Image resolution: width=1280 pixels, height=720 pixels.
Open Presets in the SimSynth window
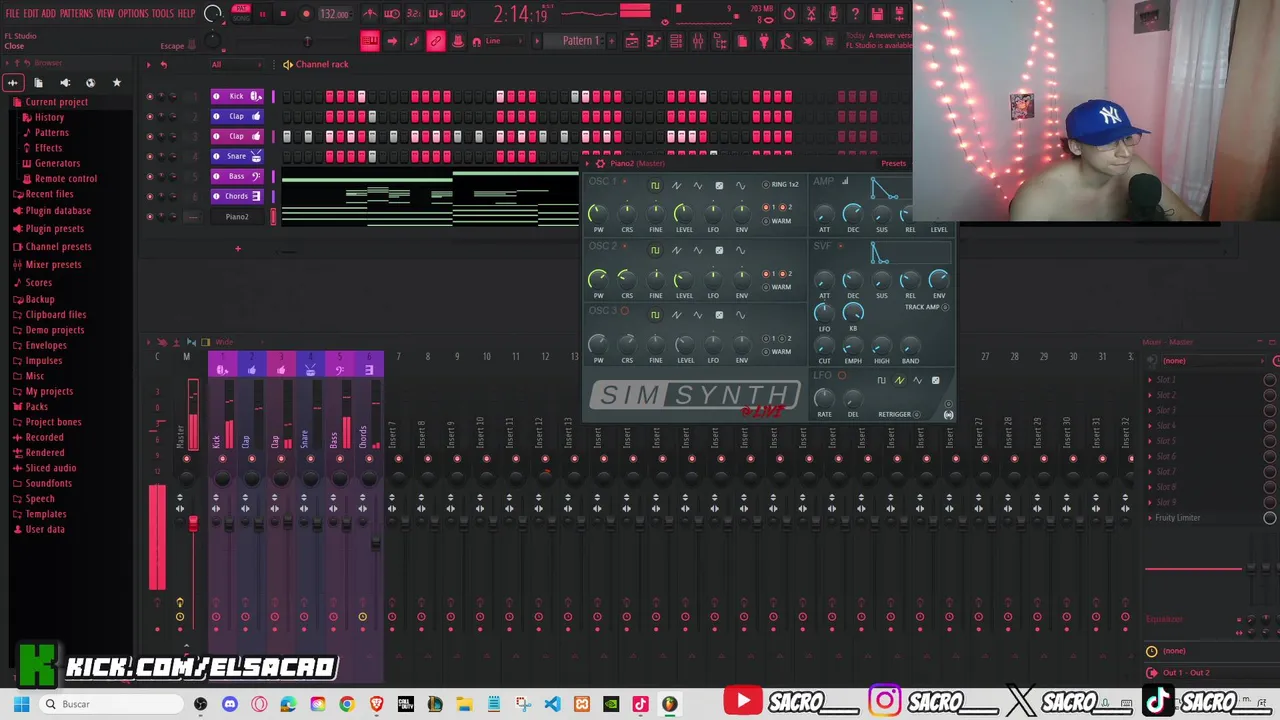point(893,163)
